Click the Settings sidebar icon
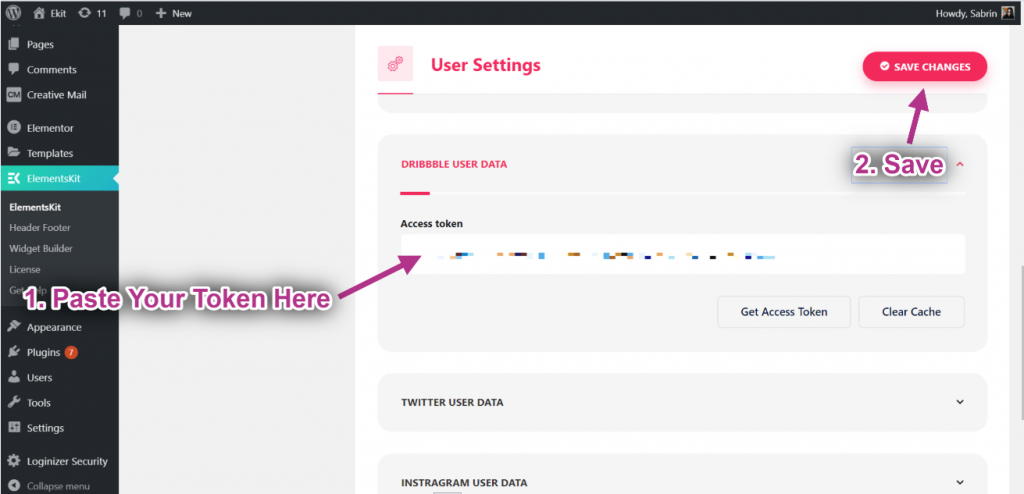The width and height of the screenshot is (1024, 494). pyautogui.click(x=14, y=428)
